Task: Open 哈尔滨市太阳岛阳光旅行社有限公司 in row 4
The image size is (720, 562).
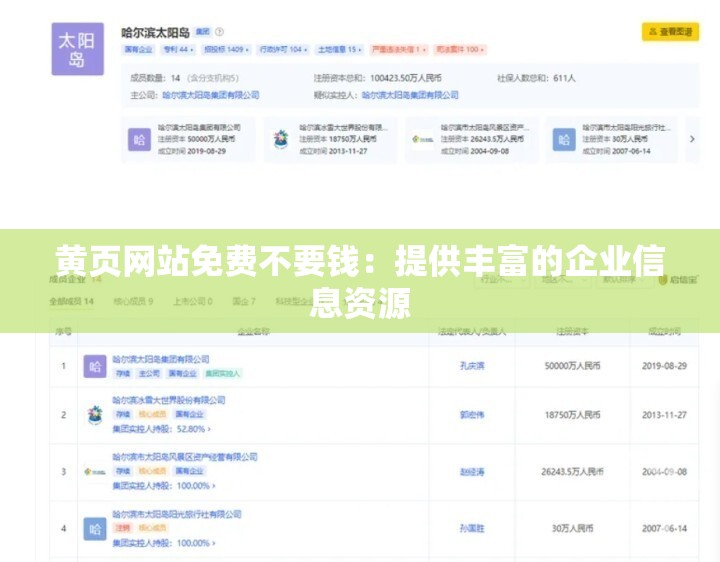Action: tap(177, 514)
